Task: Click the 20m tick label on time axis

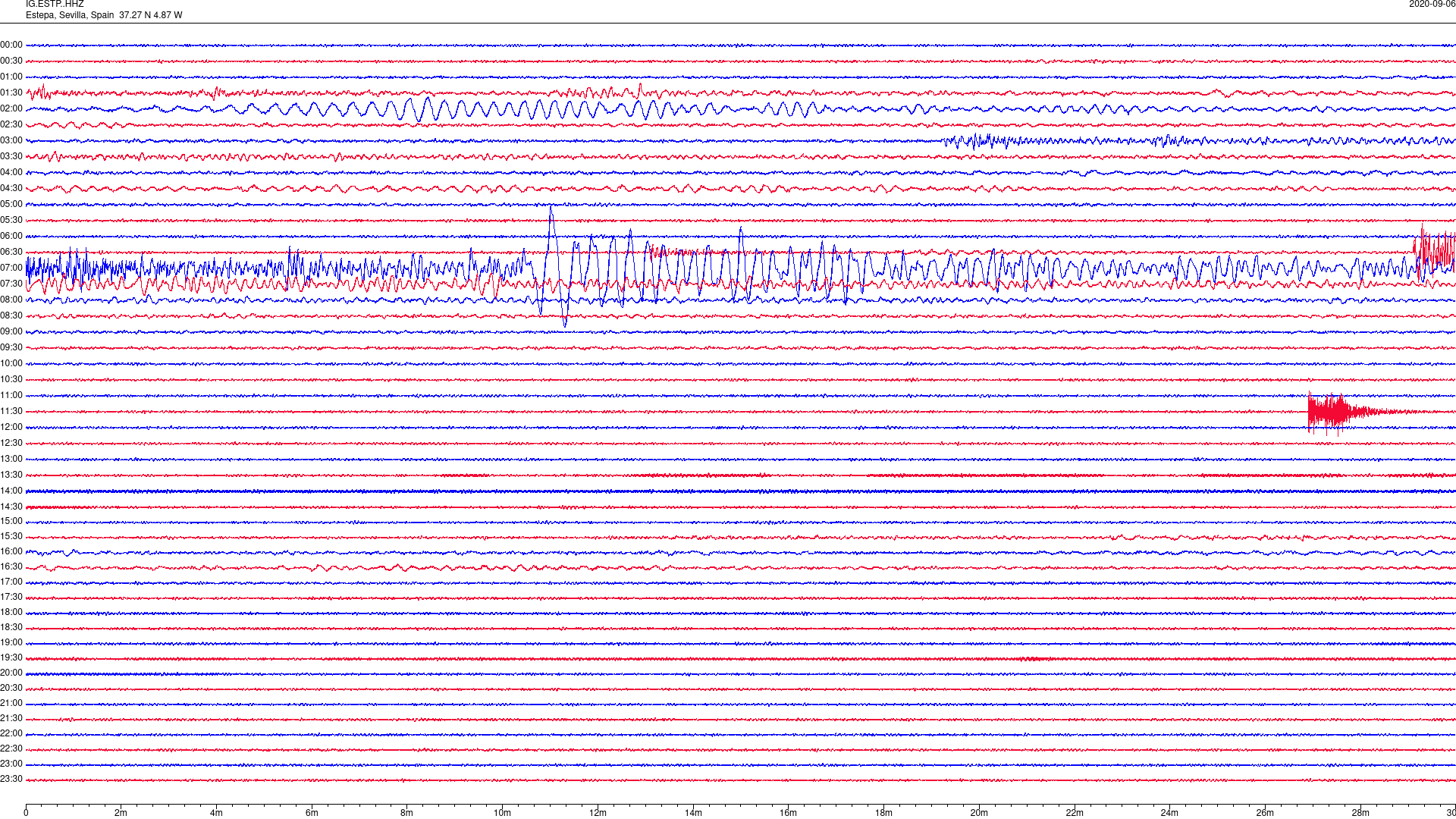Action: click(979, 814)
